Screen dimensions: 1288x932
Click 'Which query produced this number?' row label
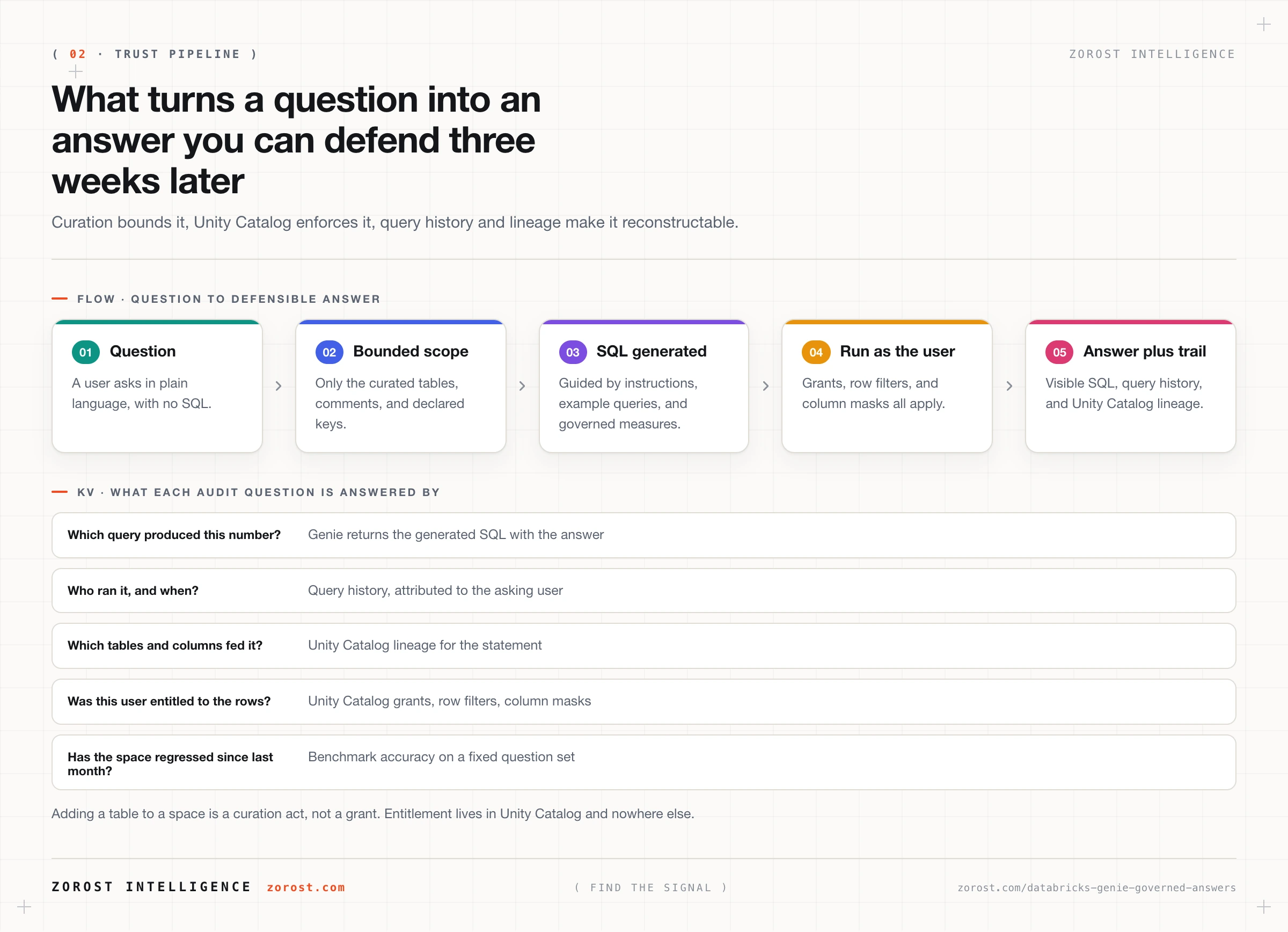point(174,535)
